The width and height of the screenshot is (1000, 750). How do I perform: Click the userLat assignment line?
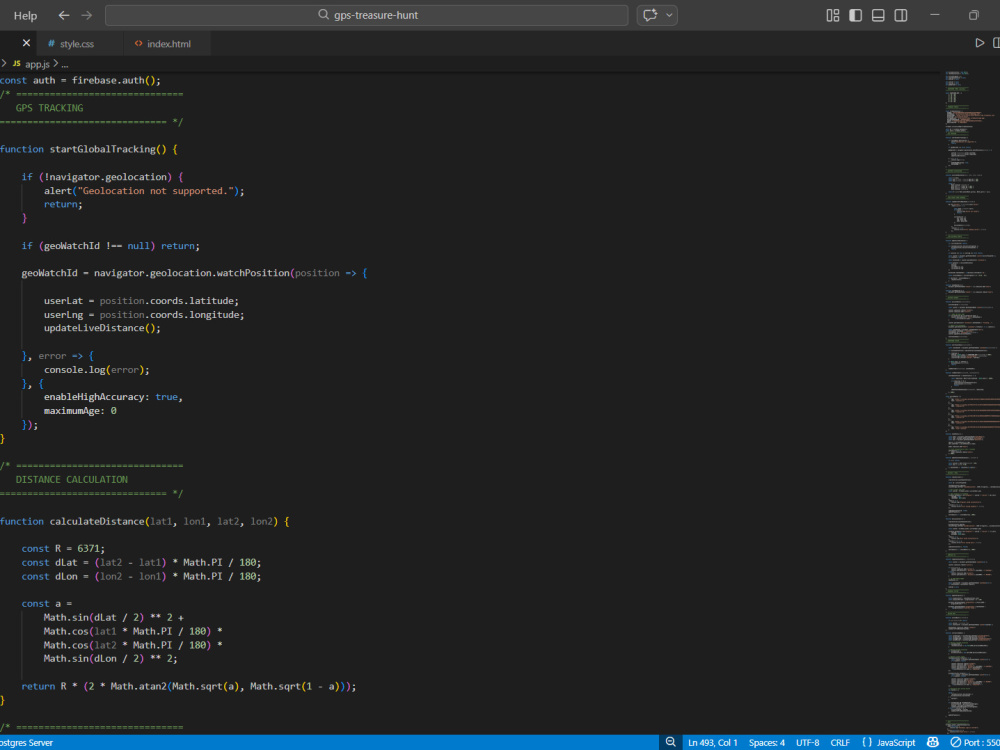click(x=142, y=301)
